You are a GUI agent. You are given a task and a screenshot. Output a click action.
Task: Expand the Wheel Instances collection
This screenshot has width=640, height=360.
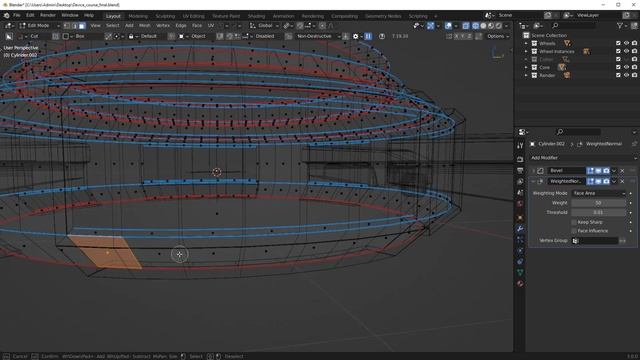point(526,51)
